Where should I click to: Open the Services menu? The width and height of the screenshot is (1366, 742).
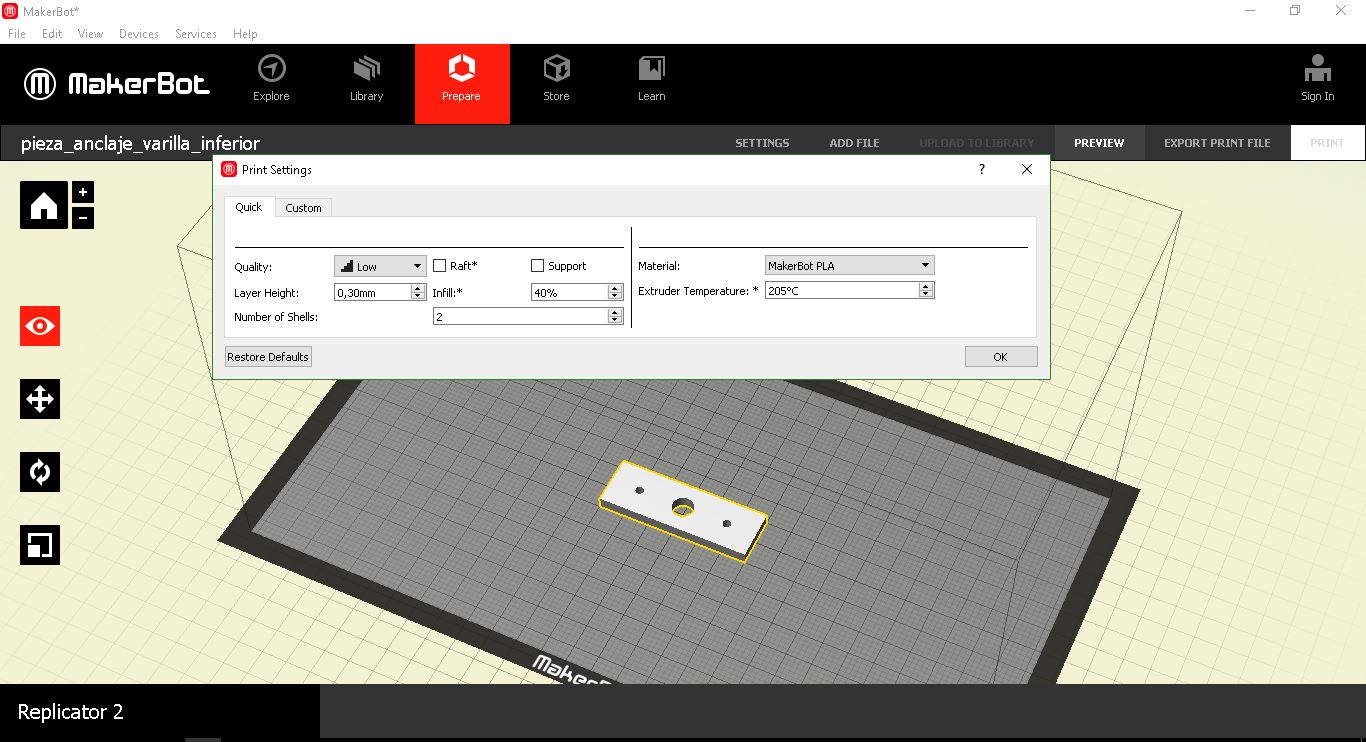(196, 33)
